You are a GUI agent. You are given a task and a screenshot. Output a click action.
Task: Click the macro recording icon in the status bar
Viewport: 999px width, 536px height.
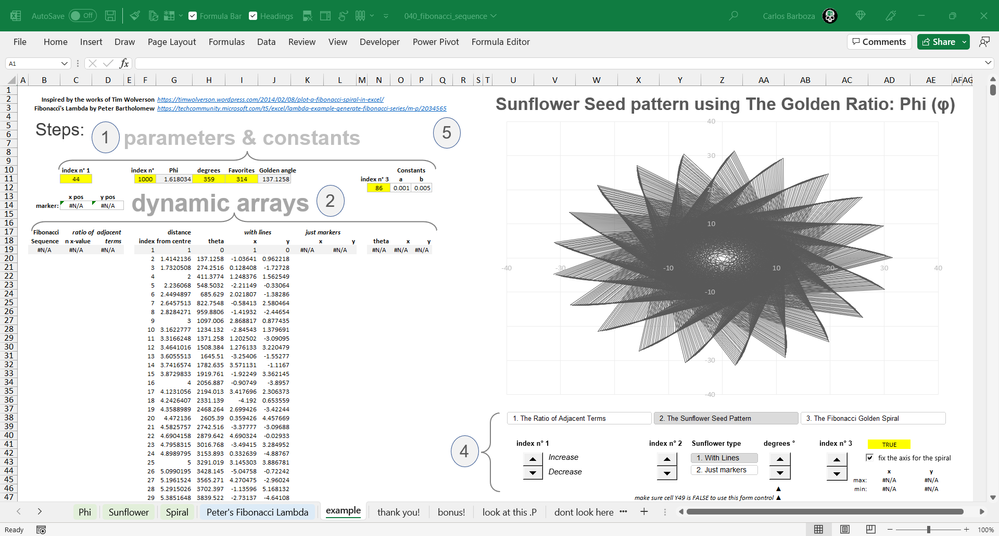pos(41,530)
